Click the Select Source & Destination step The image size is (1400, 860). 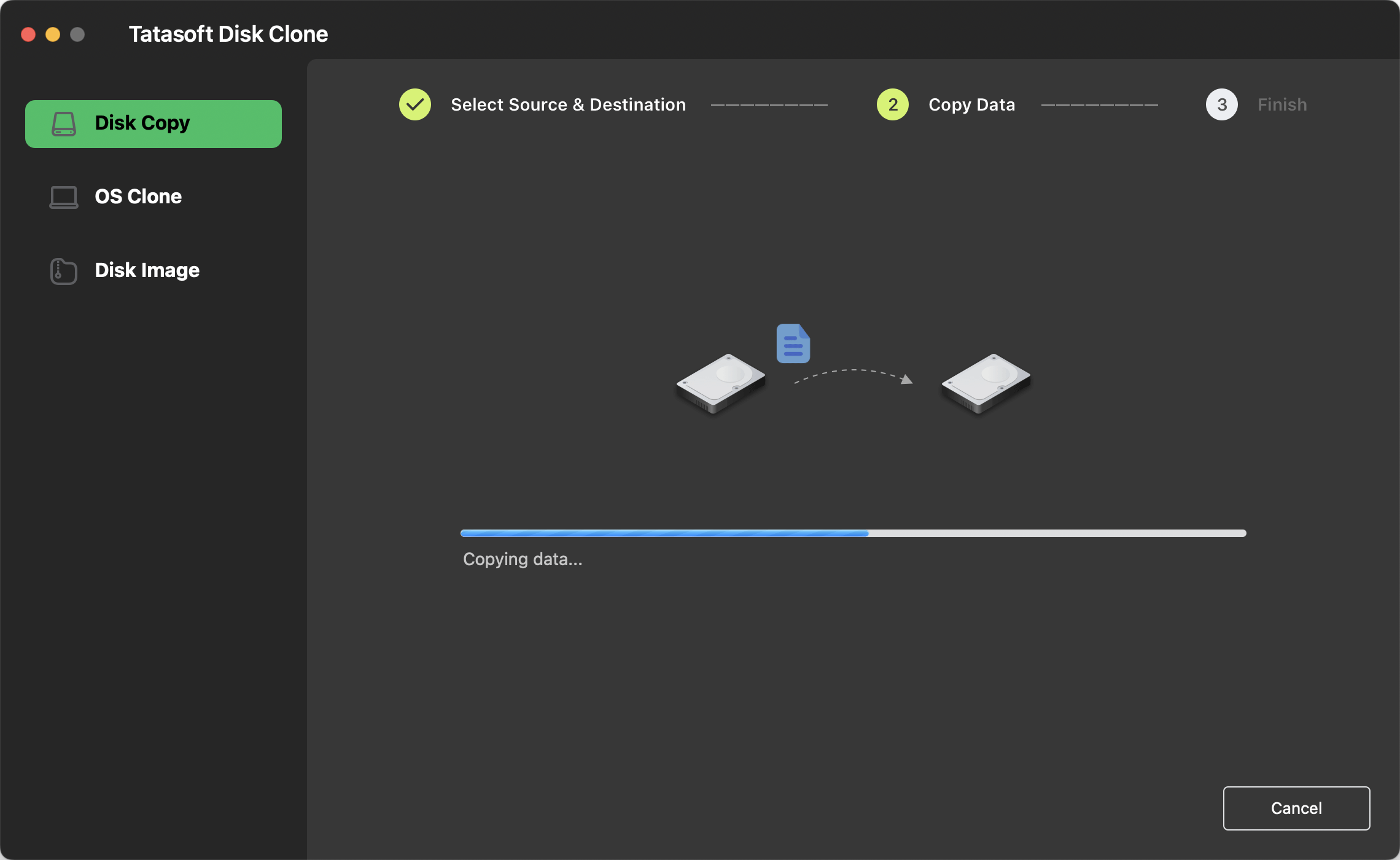568,105
